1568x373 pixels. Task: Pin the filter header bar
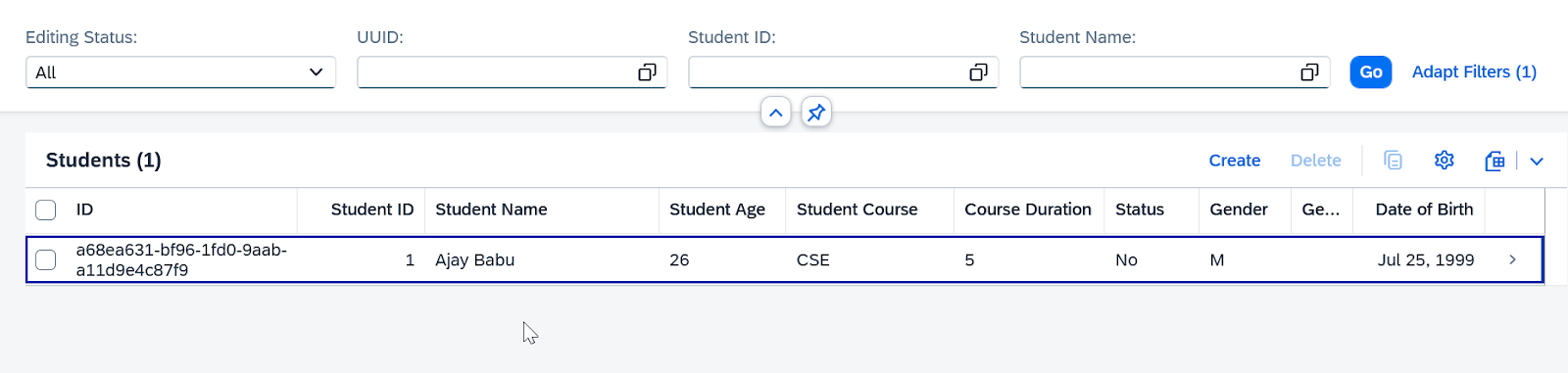(x=816, y=113)
